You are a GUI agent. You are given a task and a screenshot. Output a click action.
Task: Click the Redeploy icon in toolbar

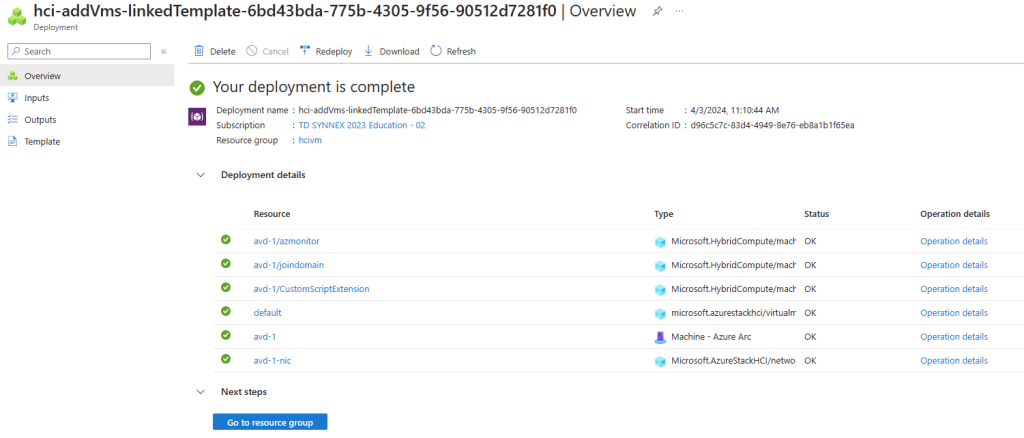[304, 51]
